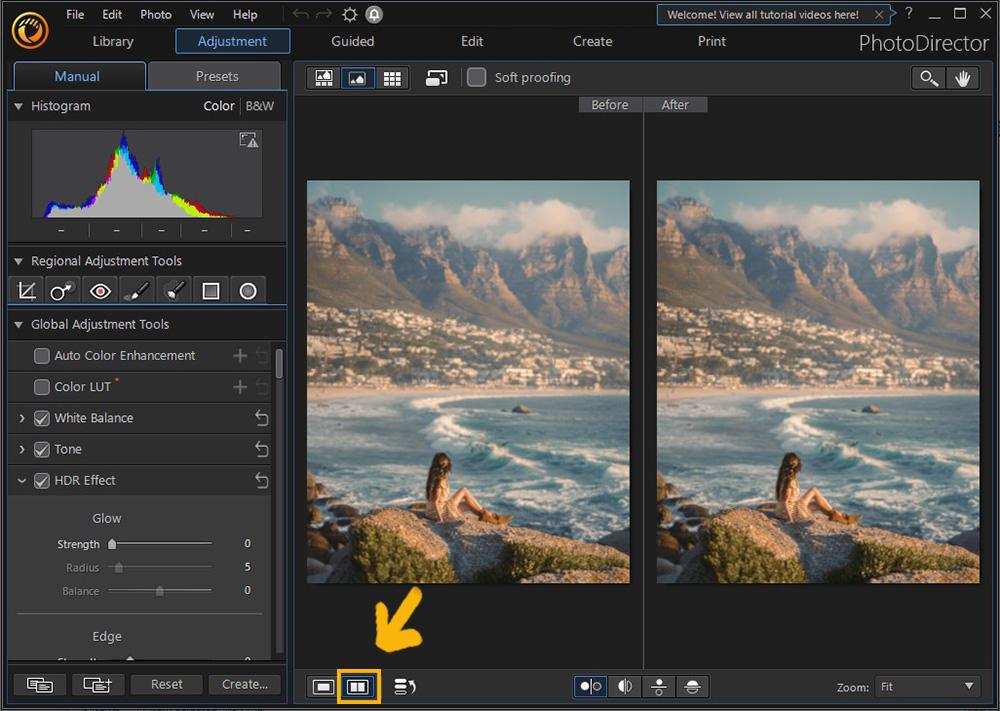1000x711 pixels.
Task: Select the Crop and Rotate tool
Action: 26,290
